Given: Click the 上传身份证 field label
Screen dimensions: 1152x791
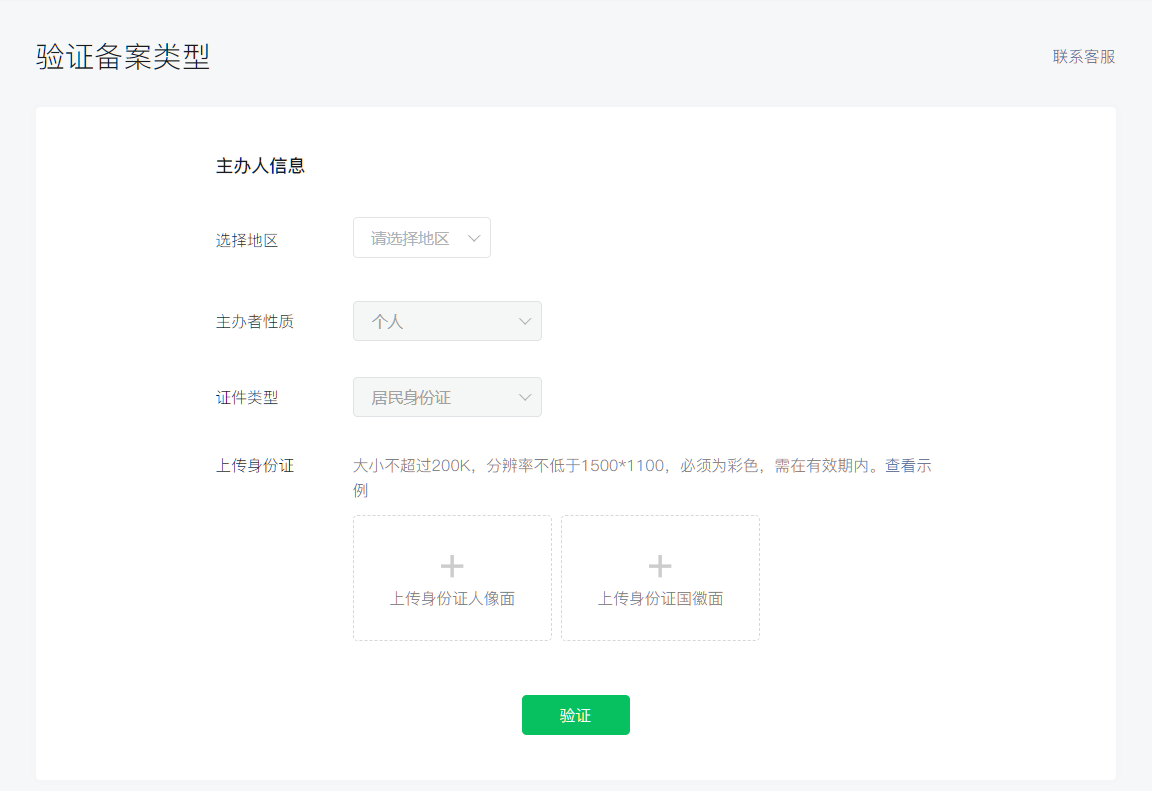Looking at the screenshot, I should 255,466.
